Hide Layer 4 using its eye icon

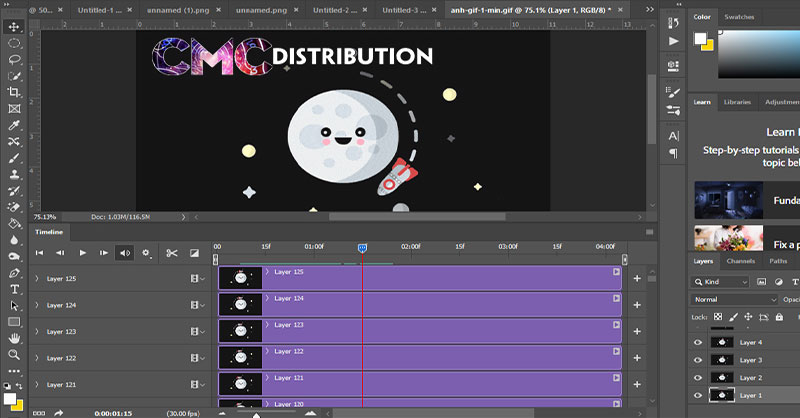[698, 342]
